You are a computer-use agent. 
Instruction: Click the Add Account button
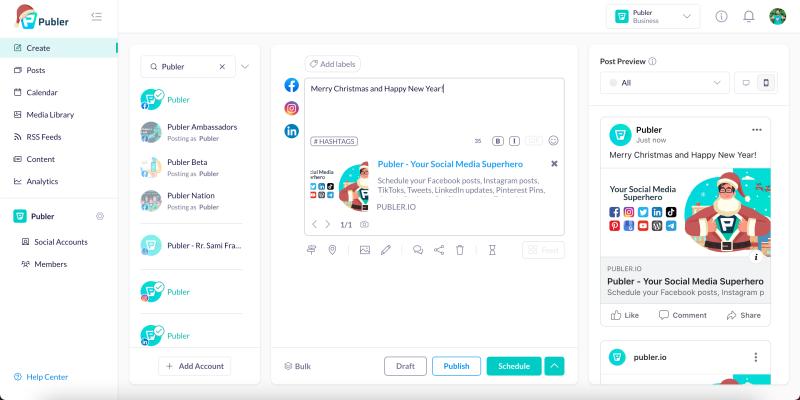click(194, 366)
